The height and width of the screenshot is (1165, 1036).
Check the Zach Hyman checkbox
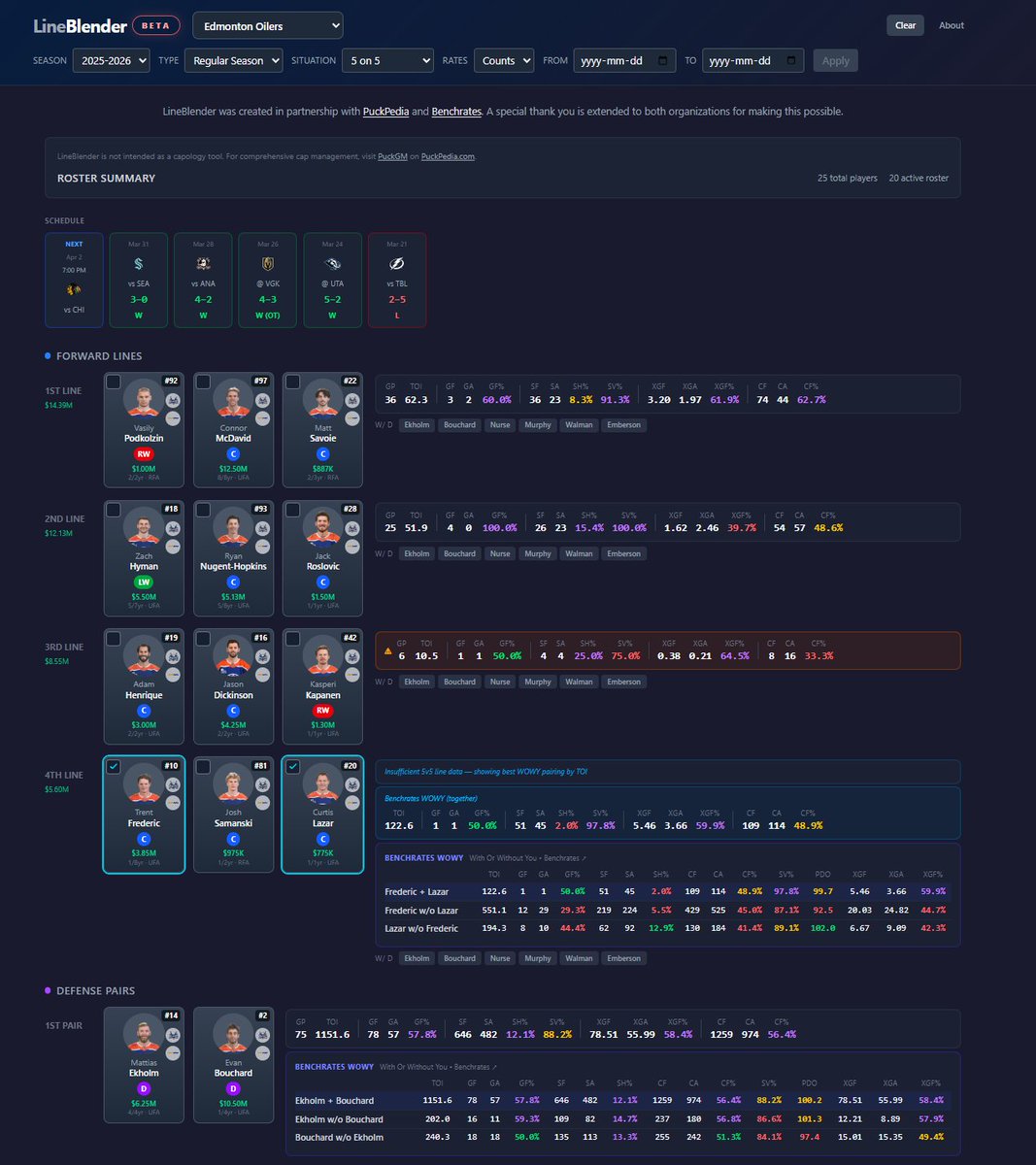click(x=114, y=510)
